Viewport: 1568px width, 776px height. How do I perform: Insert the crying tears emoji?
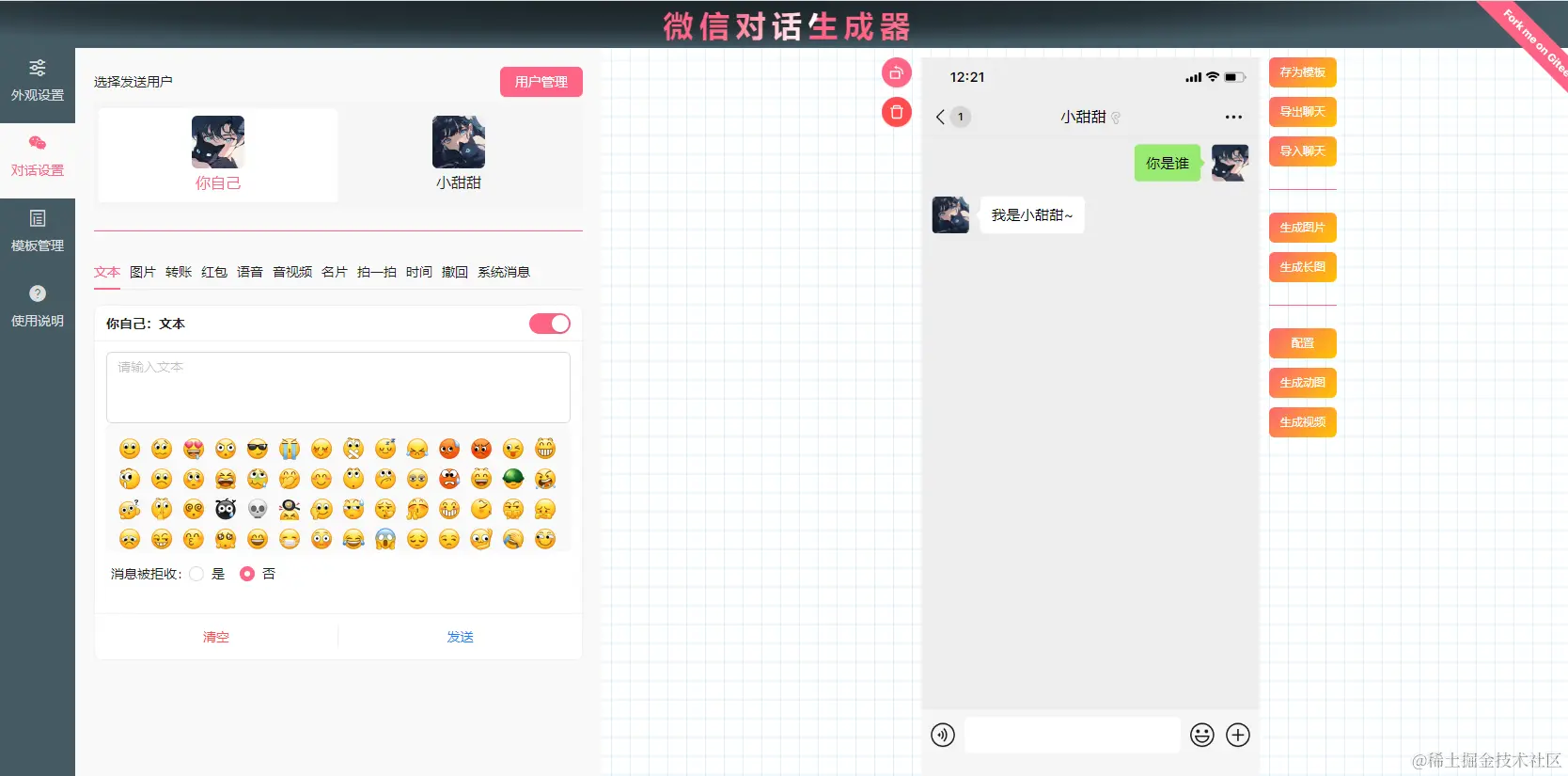[x=290, y=449]
